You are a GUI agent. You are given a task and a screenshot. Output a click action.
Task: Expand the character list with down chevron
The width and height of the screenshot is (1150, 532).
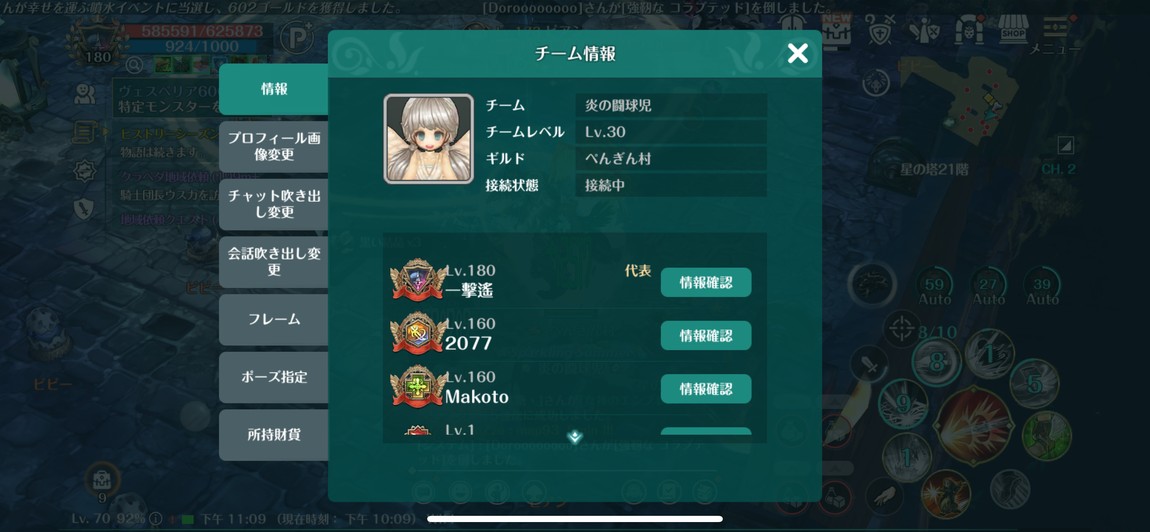point(575,437)
